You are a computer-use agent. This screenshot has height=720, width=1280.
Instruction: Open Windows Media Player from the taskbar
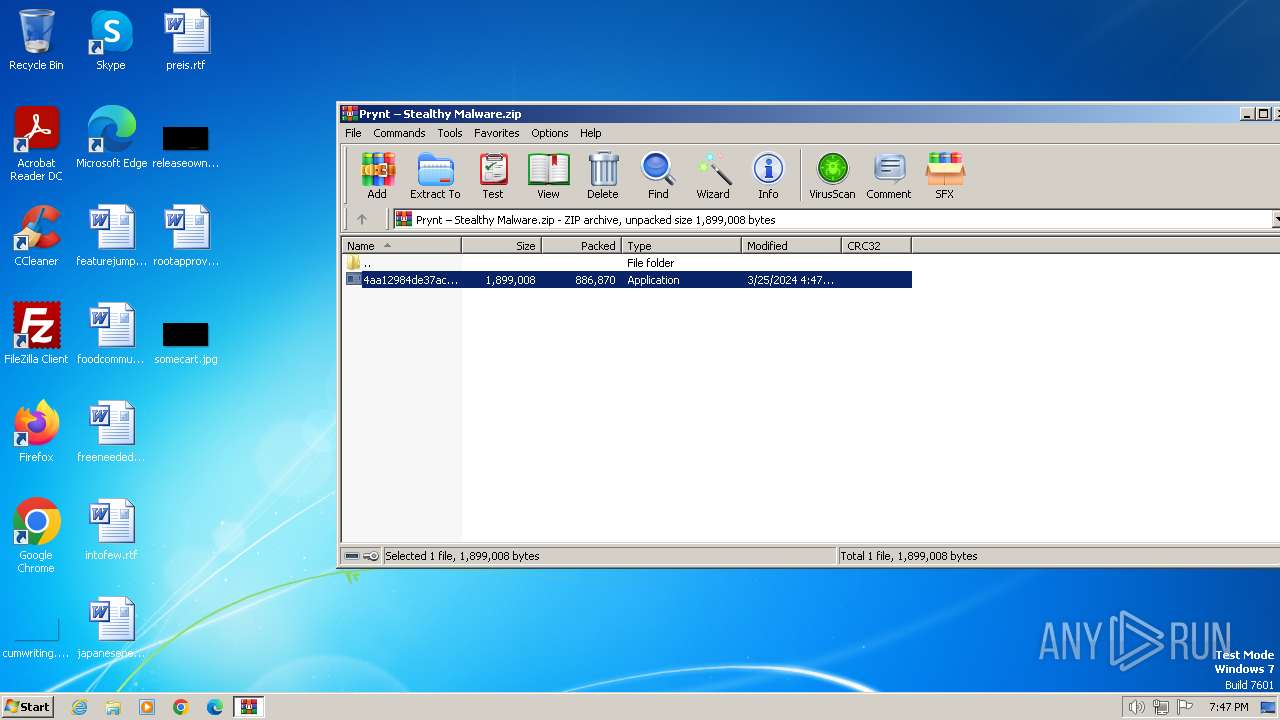click(x=147, y=707)
